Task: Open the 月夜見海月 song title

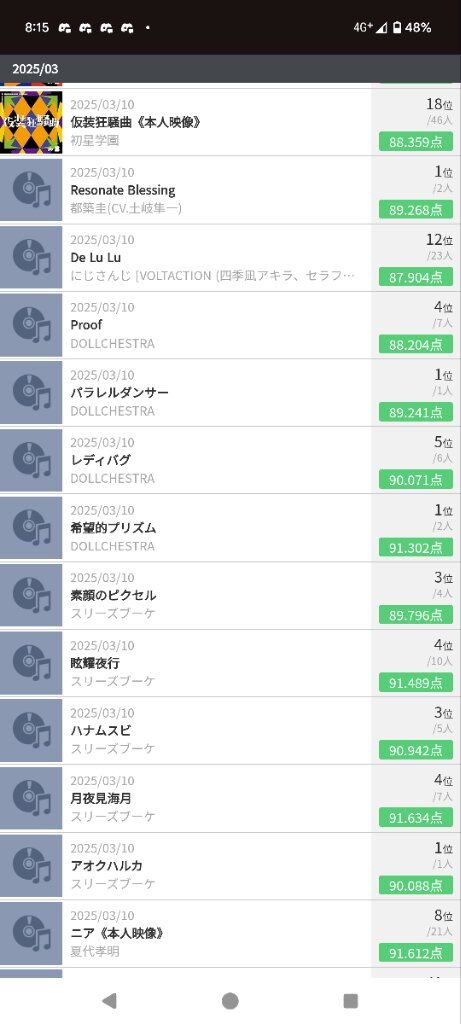Action: coord(101,798)
